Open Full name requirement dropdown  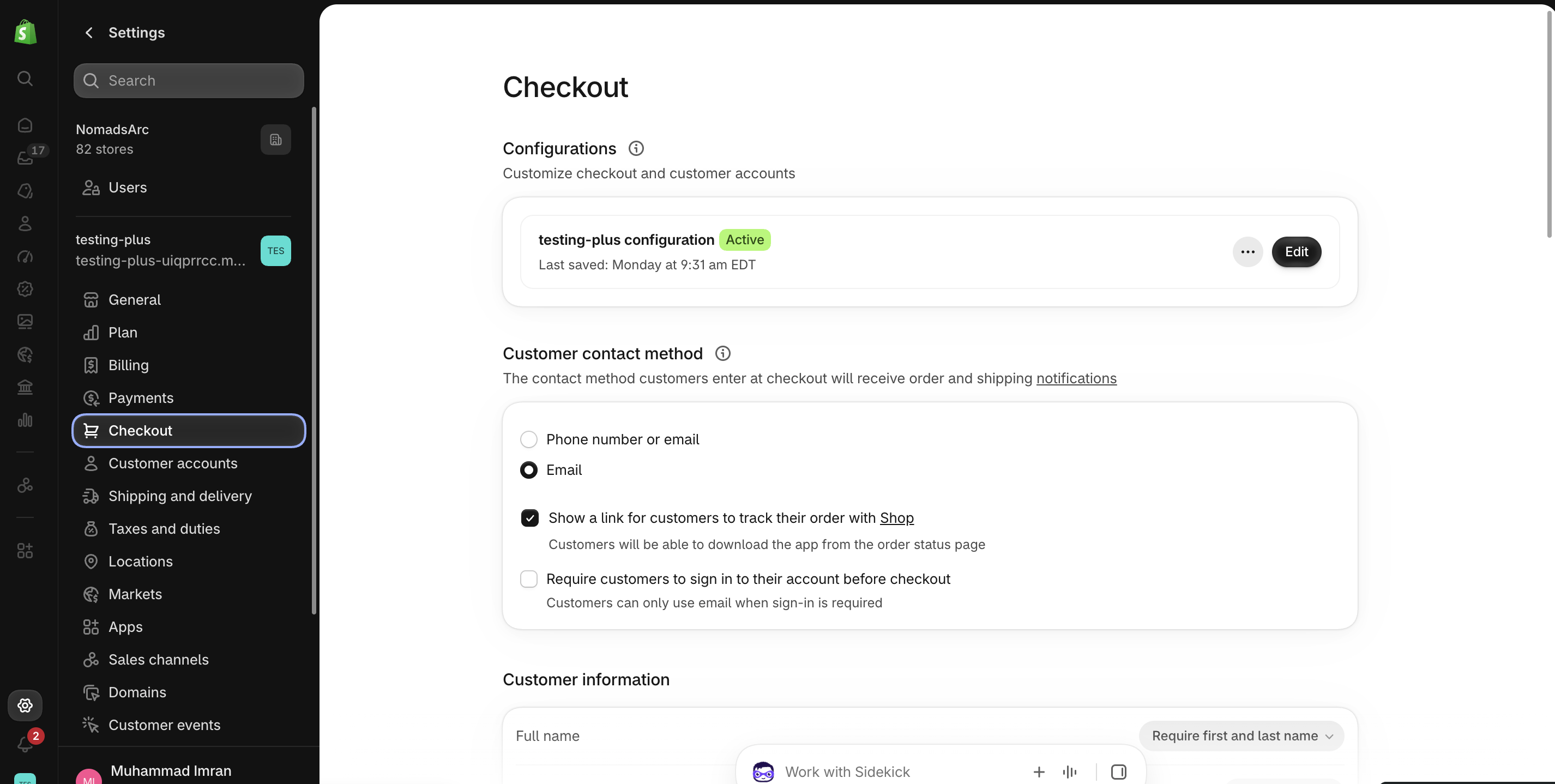(x=1241, y=735)
